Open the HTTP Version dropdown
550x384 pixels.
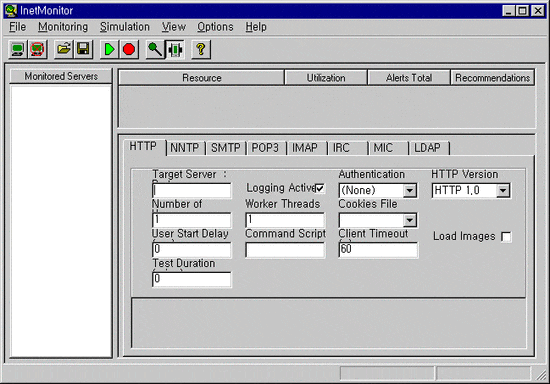[x=503, y=191]
